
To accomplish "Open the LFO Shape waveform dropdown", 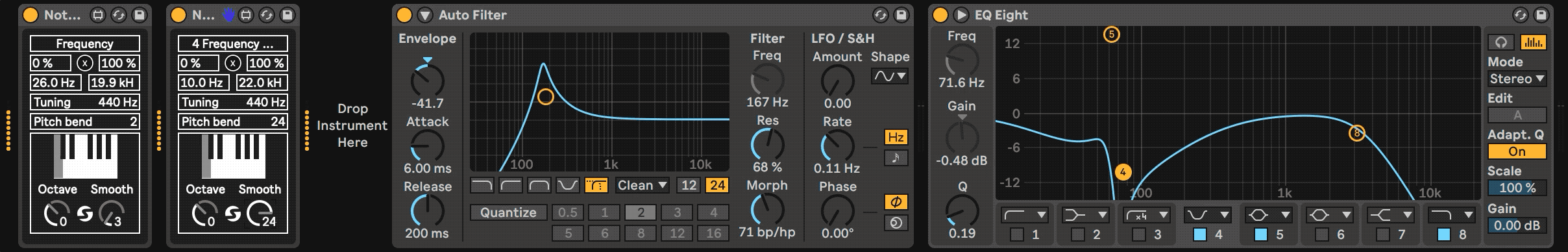I will coord(890,76).
